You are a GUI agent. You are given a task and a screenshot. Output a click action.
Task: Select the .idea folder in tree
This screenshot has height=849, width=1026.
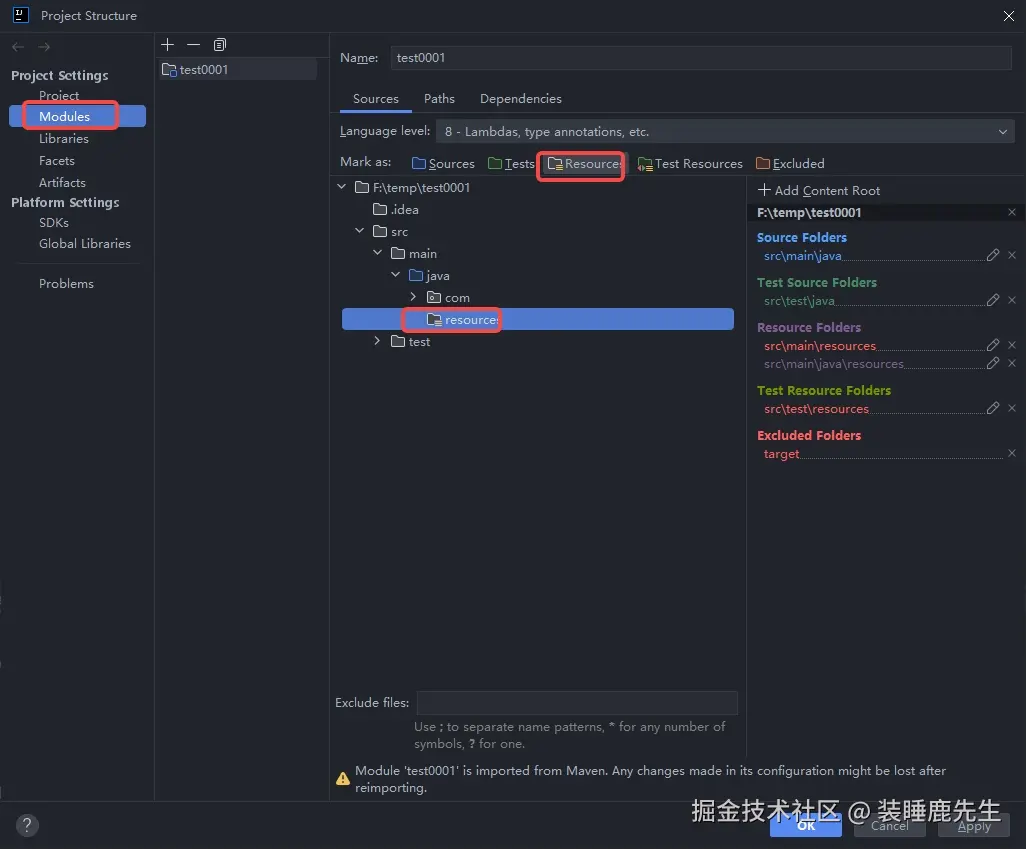(x=396, y=209)
